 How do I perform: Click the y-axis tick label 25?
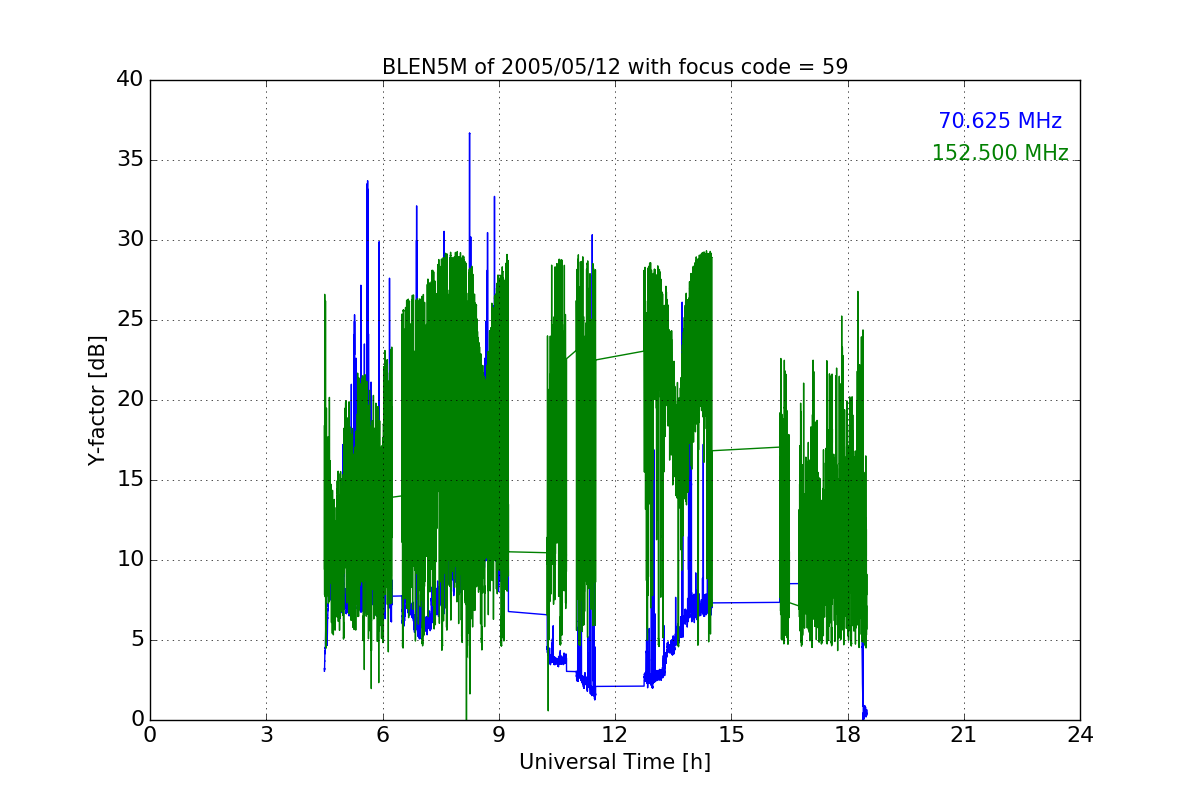130,320
